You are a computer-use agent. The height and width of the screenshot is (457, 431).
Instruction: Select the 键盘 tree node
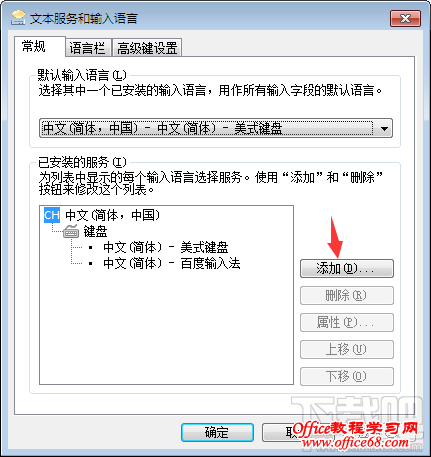95,231
